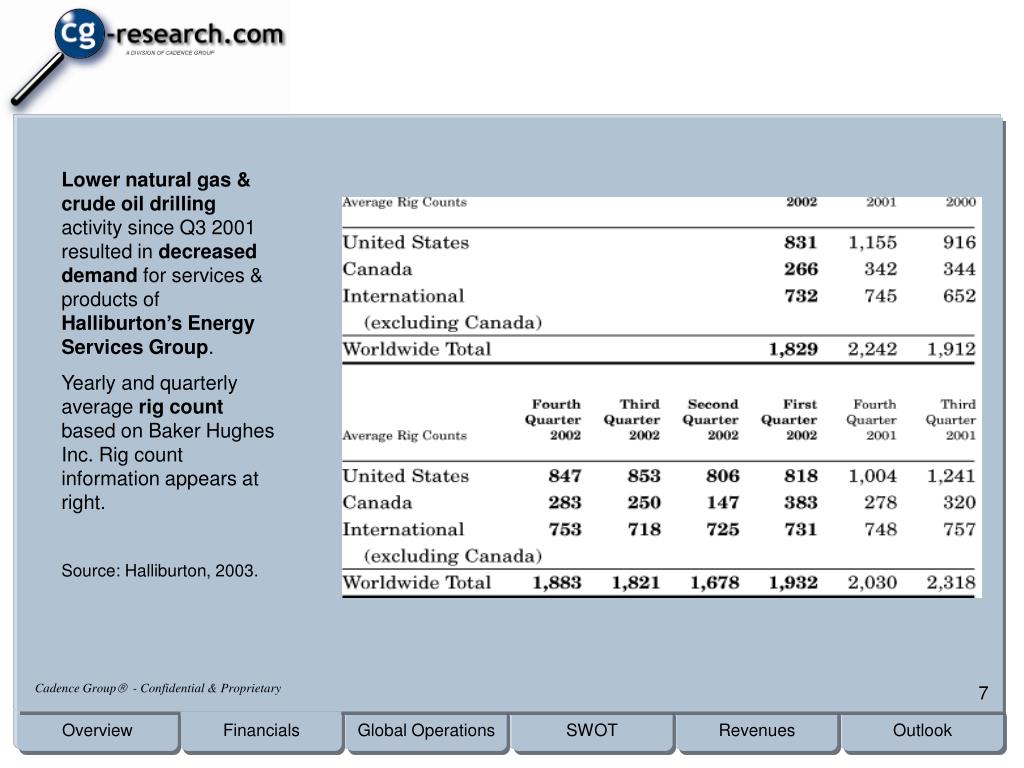Click 'Halliburton's Energy Services Group' heading text
This screenshot has height=768, width=1024.
point(158,335)
